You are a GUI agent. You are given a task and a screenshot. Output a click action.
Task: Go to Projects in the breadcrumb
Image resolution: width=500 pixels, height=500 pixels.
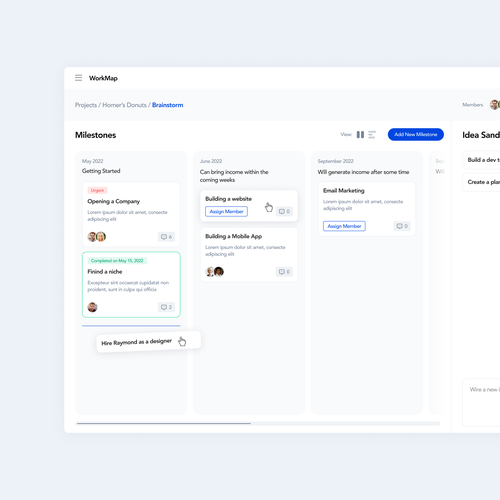tap(86, 105)
